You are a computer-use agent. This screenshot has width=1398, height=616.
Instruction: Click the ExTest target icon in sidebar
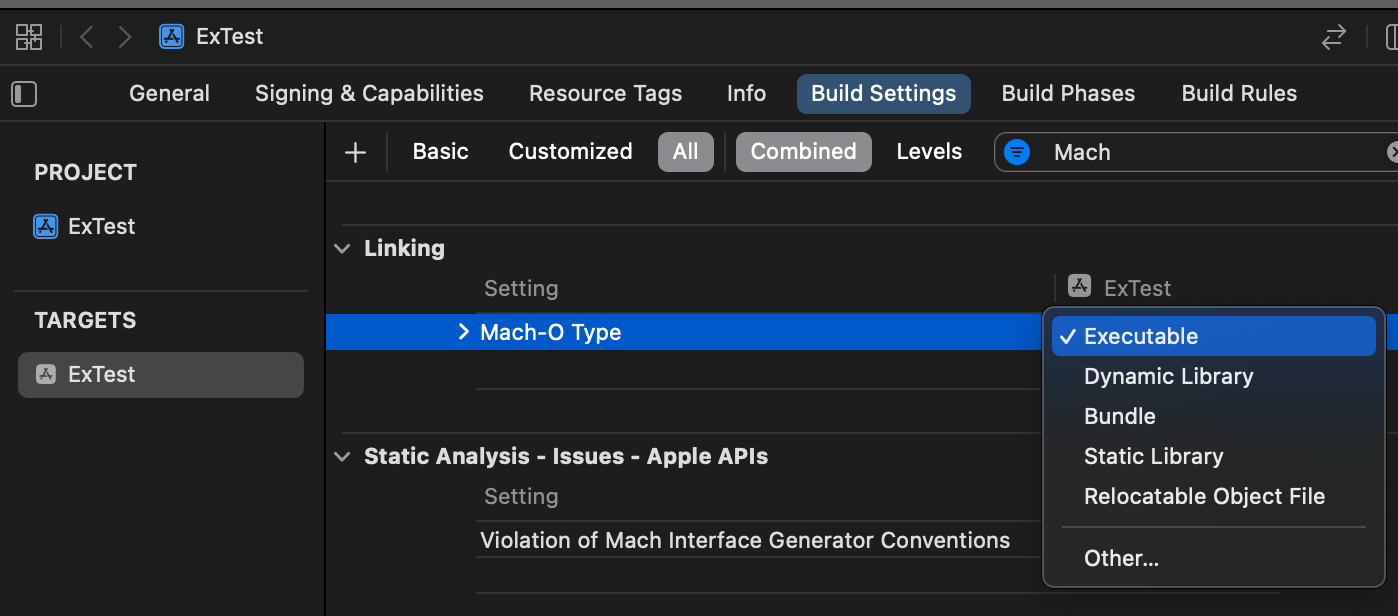click(46, 374)
